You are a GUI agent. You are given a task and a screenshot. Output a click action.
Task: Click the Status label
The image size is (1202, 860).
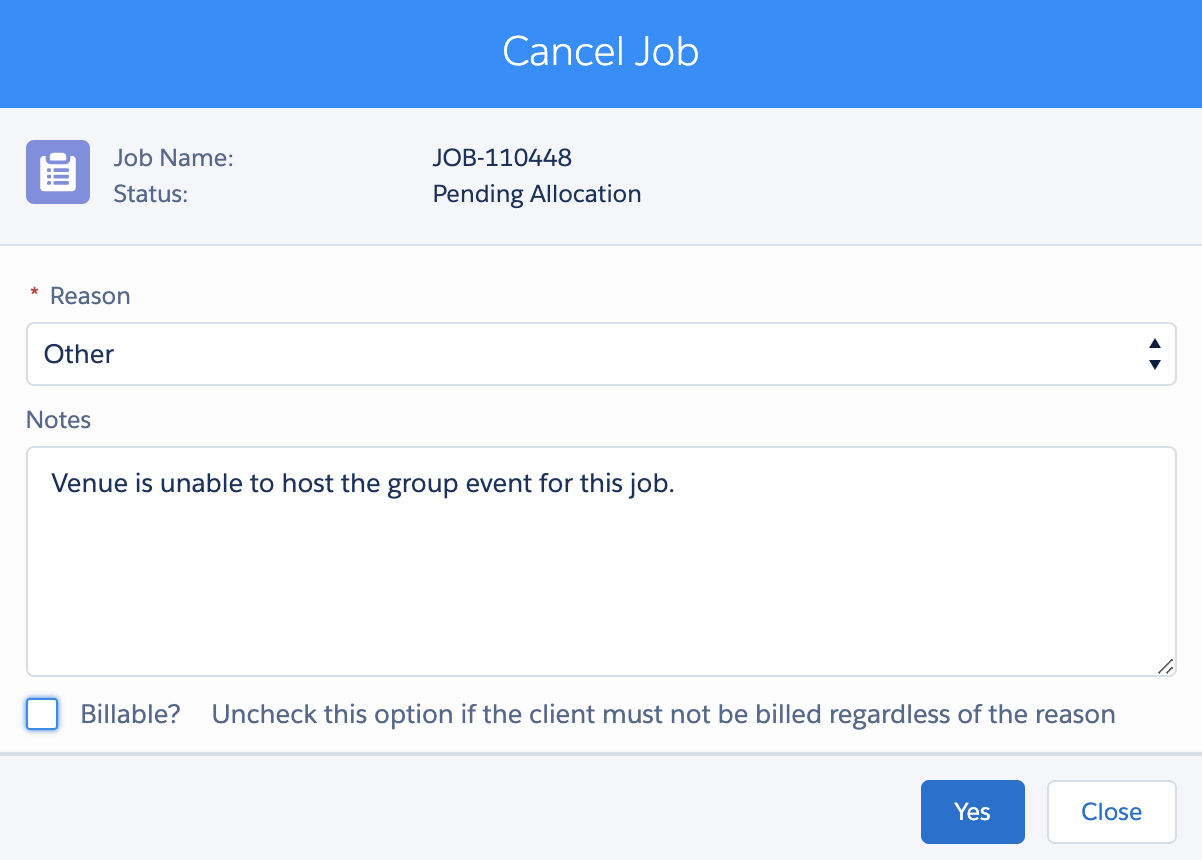(x=151, y=194)
